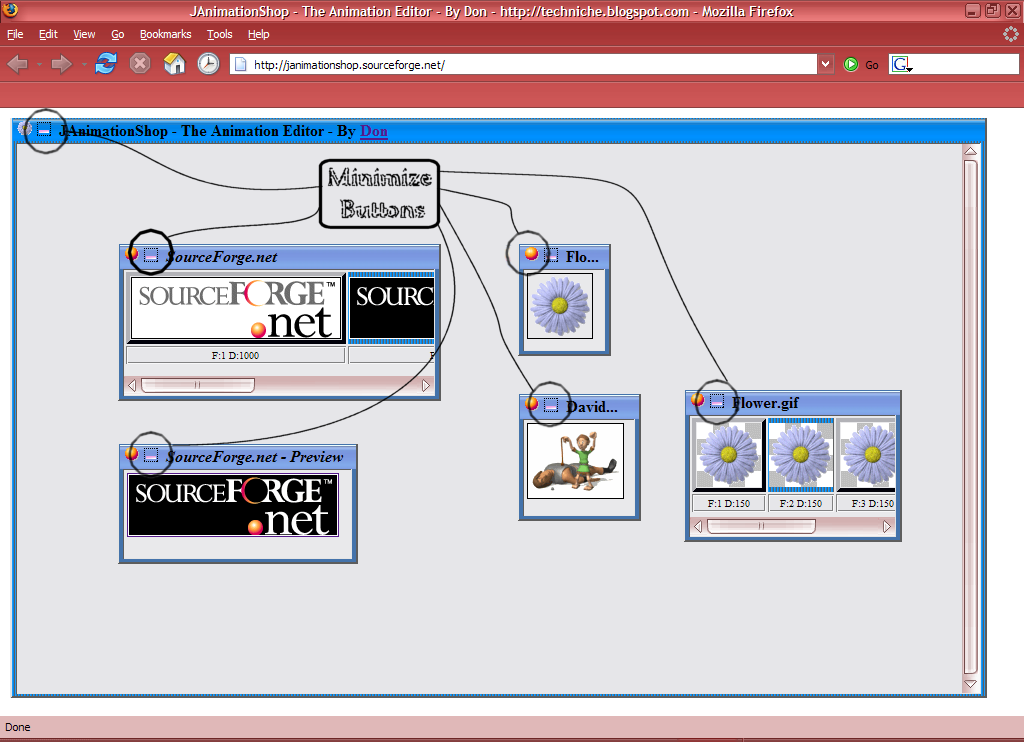
Task: Click into the Google search box
Action: click(965, 64)
